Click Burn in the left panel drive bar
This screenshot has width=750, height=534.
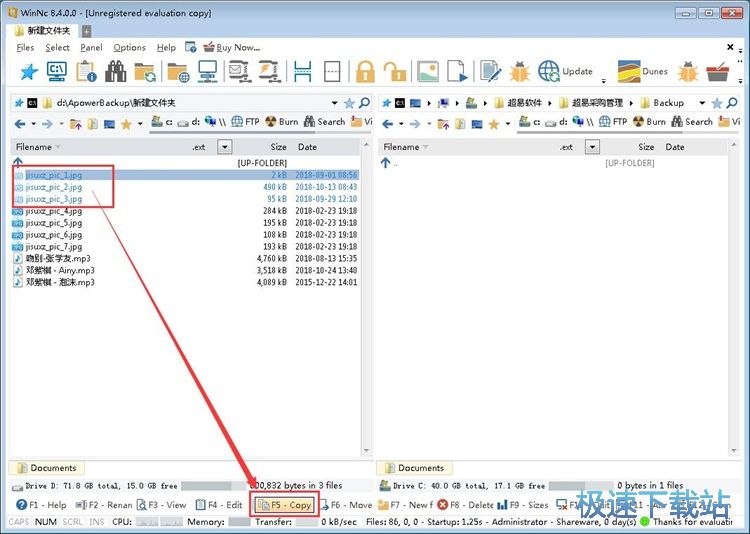click(x=282, y=122)
